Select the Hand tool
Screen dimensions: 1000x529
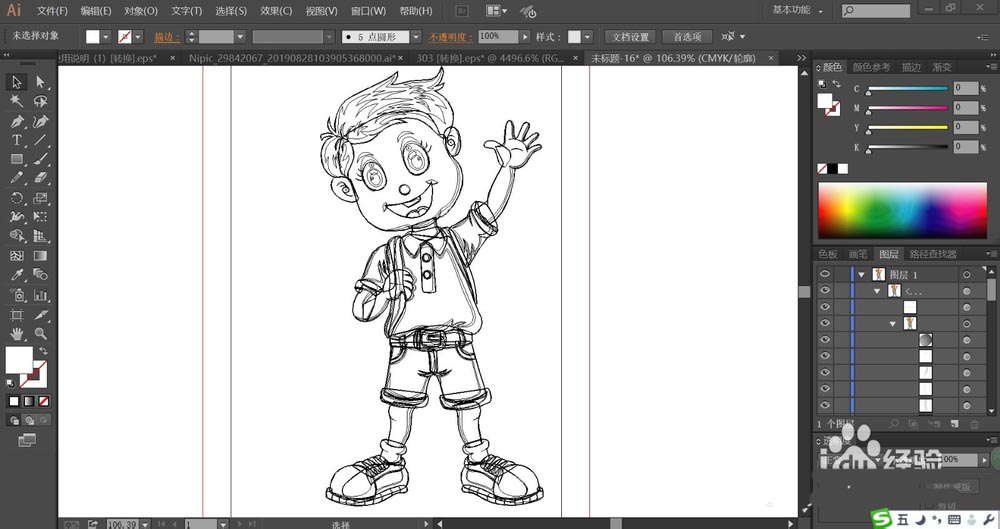click(x=17, y=333)
